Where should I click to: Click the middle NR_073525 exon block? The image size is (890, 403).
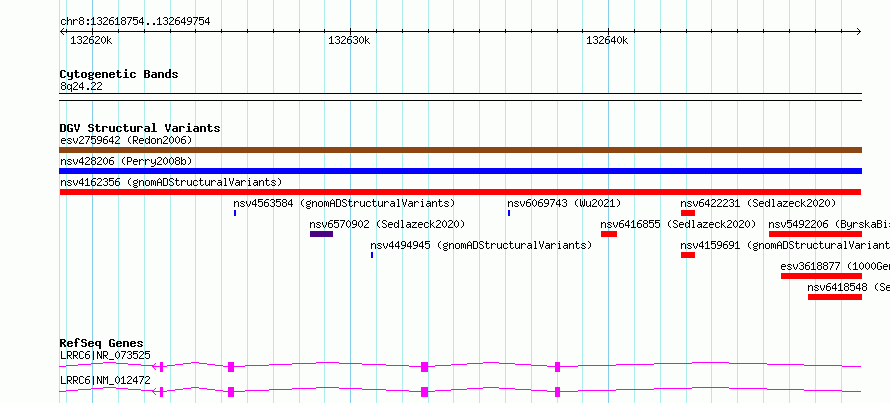[x=425, y=367]
